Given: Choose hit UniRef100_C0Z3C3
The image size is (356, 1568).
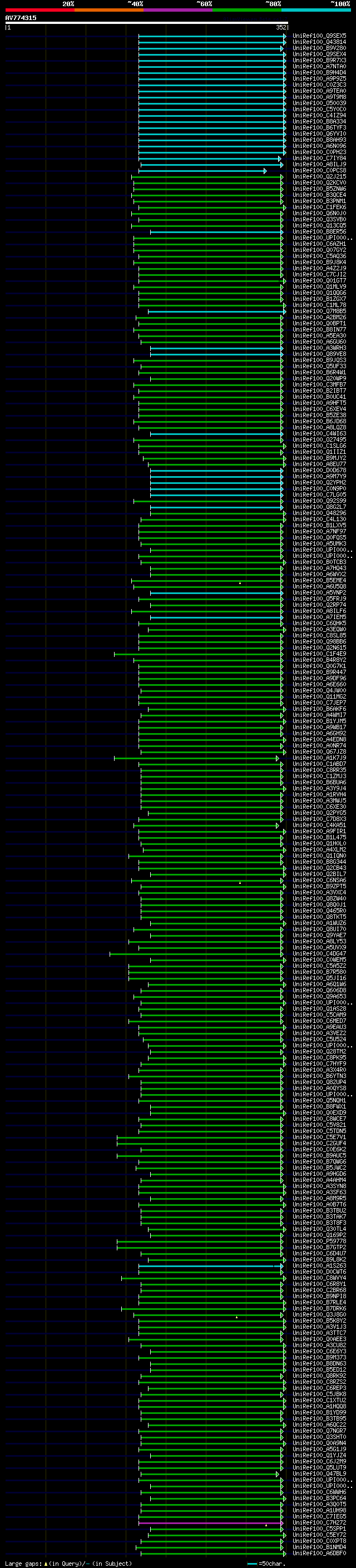Looking at the screenshot, I should click(319, 85).
